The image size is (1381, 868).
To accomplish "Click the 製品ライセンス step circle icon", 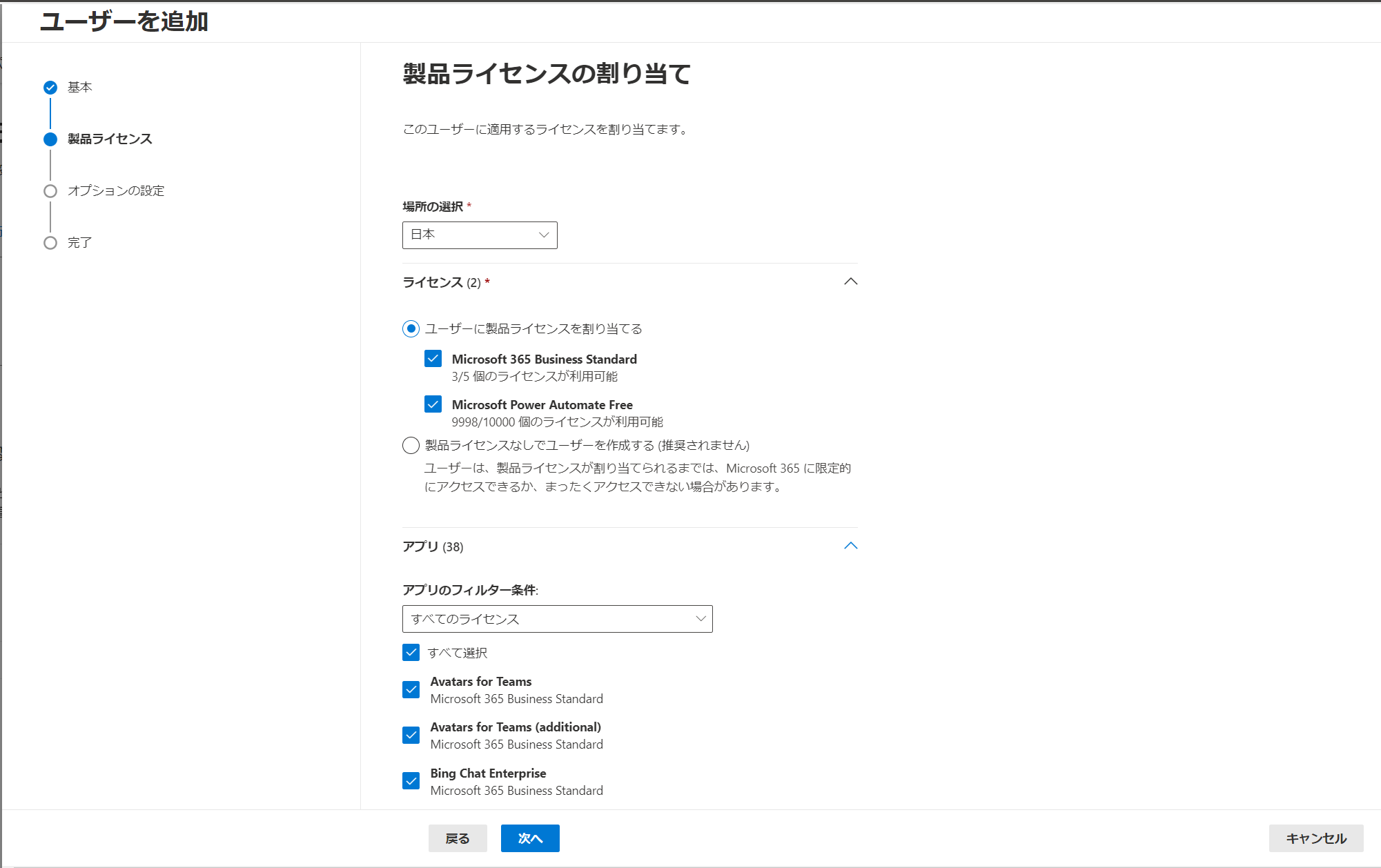I will [50, 139].
